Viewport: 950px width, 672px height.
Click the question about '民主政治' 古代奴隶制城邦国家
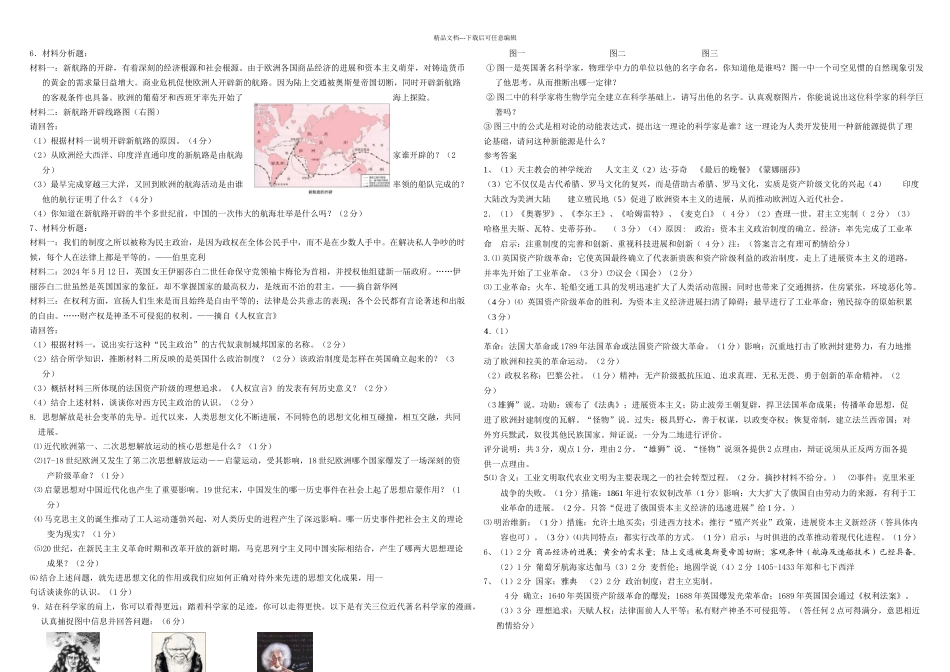click(188, 344)
